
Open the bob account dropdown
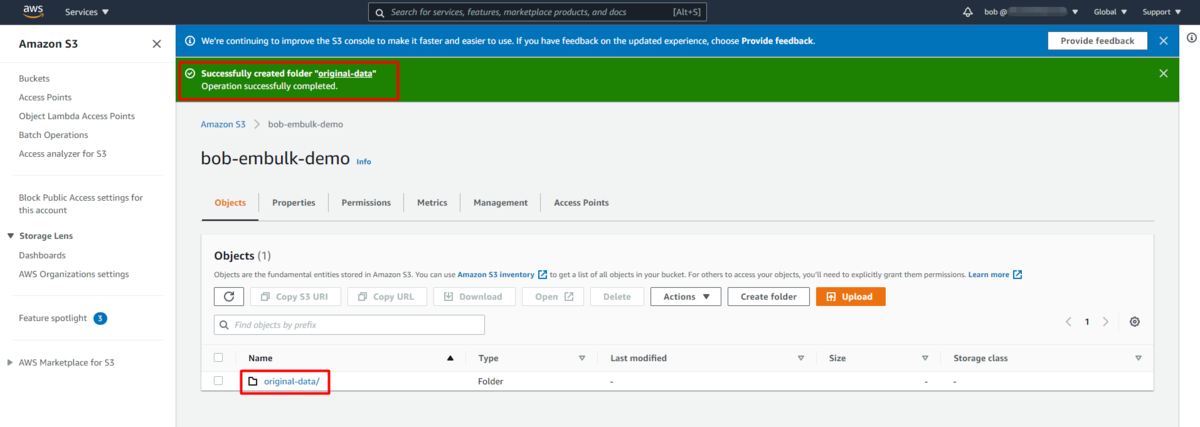coord(1030,12)
